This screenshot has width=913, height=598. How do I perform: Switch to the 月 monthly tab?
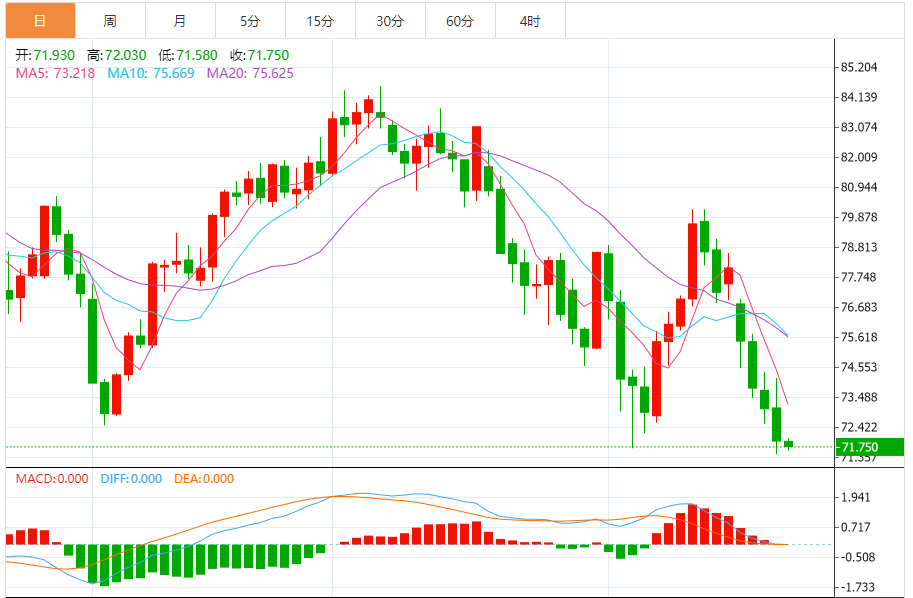[x=181, y=21]
